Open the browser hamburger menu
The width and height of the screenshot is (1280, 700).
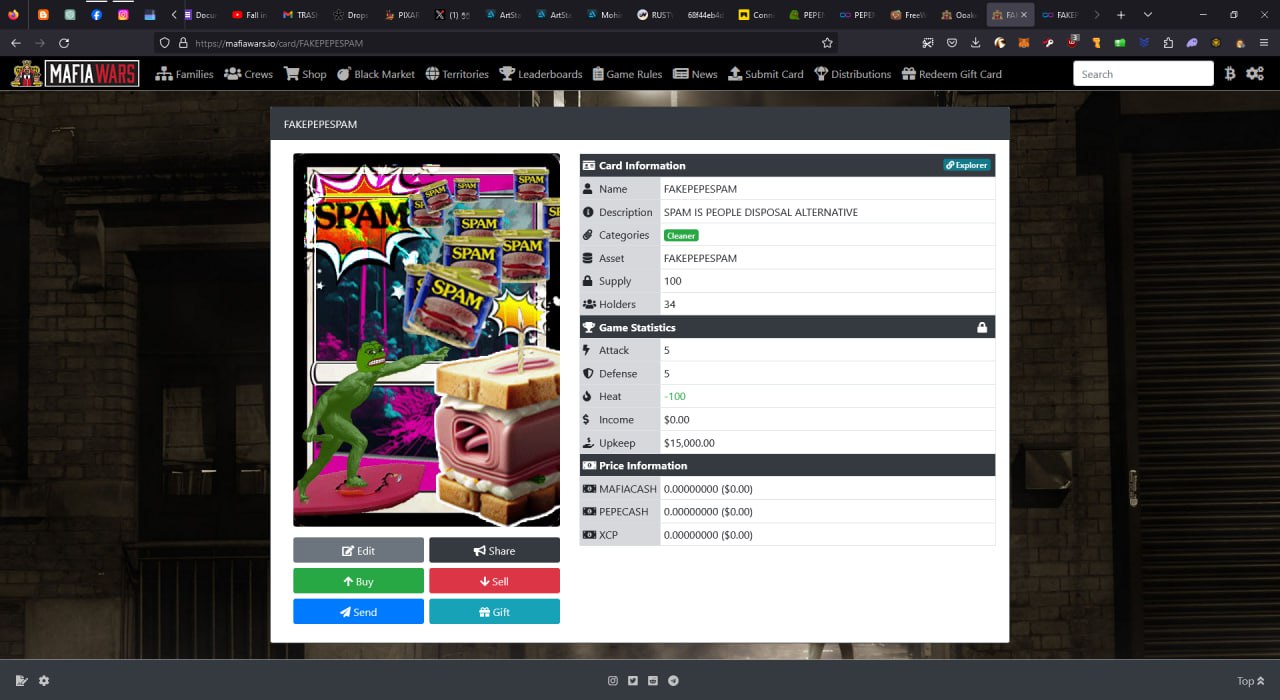[x=1264, y=43]
